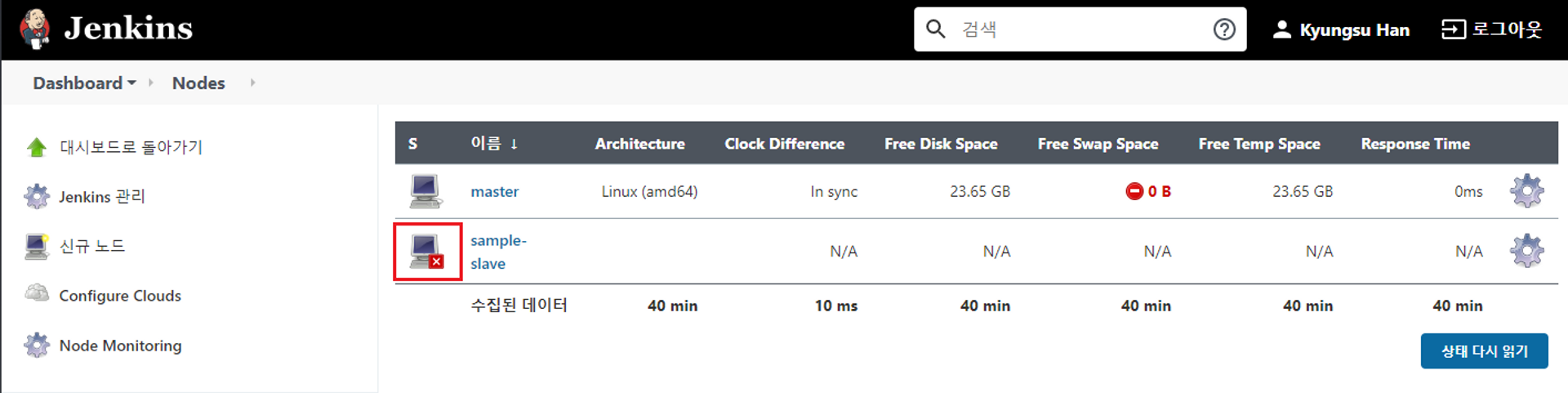Sort by Free Disk Space column header
Screen dimensions: 1568x393
[x=941, y=144]
